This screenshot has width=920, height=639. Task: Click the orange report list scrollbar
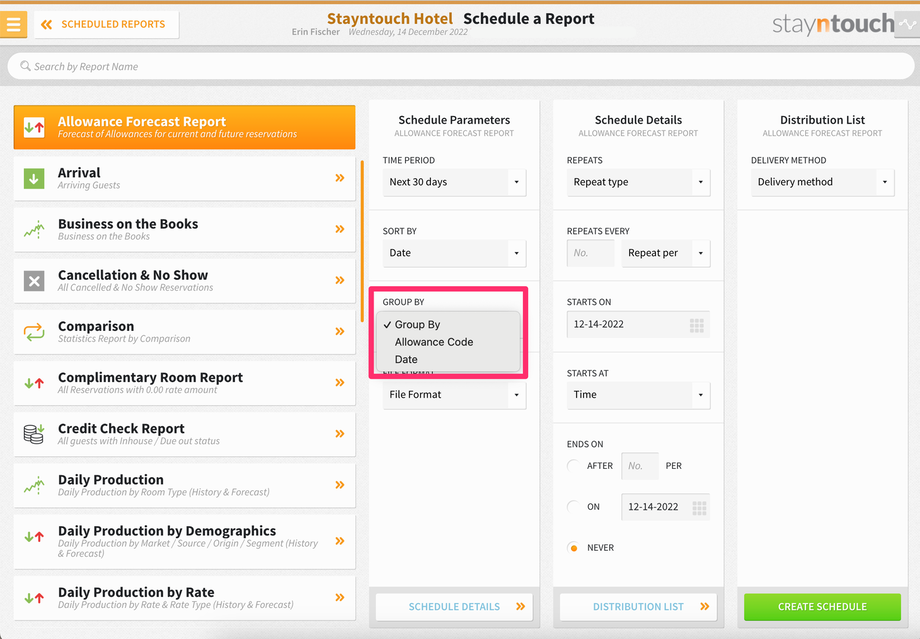click(362, 241)
